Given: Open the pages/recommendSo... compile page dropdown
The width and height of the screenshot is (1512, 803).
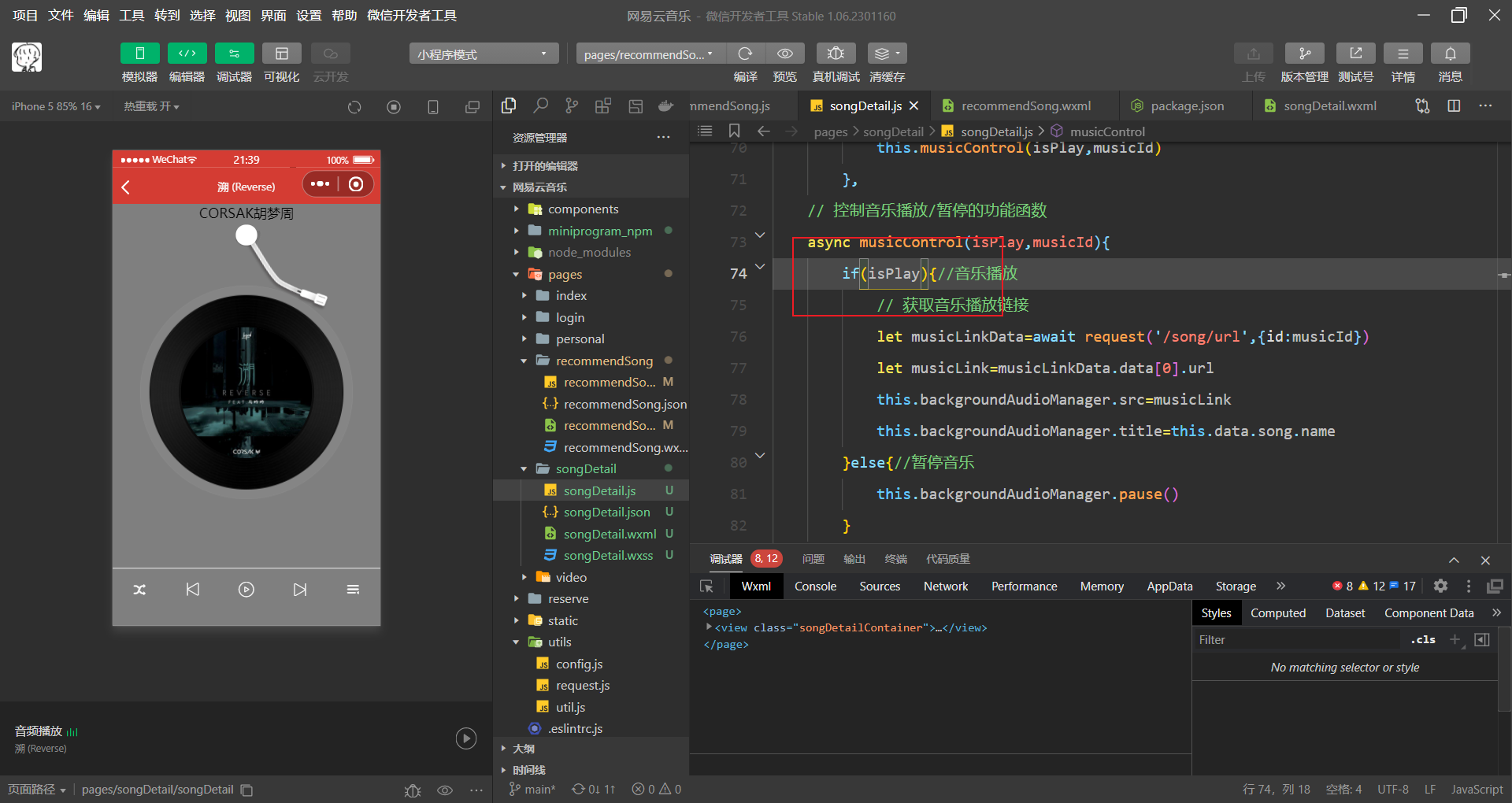Looking at the screenshot, I should tap(650, 54).
